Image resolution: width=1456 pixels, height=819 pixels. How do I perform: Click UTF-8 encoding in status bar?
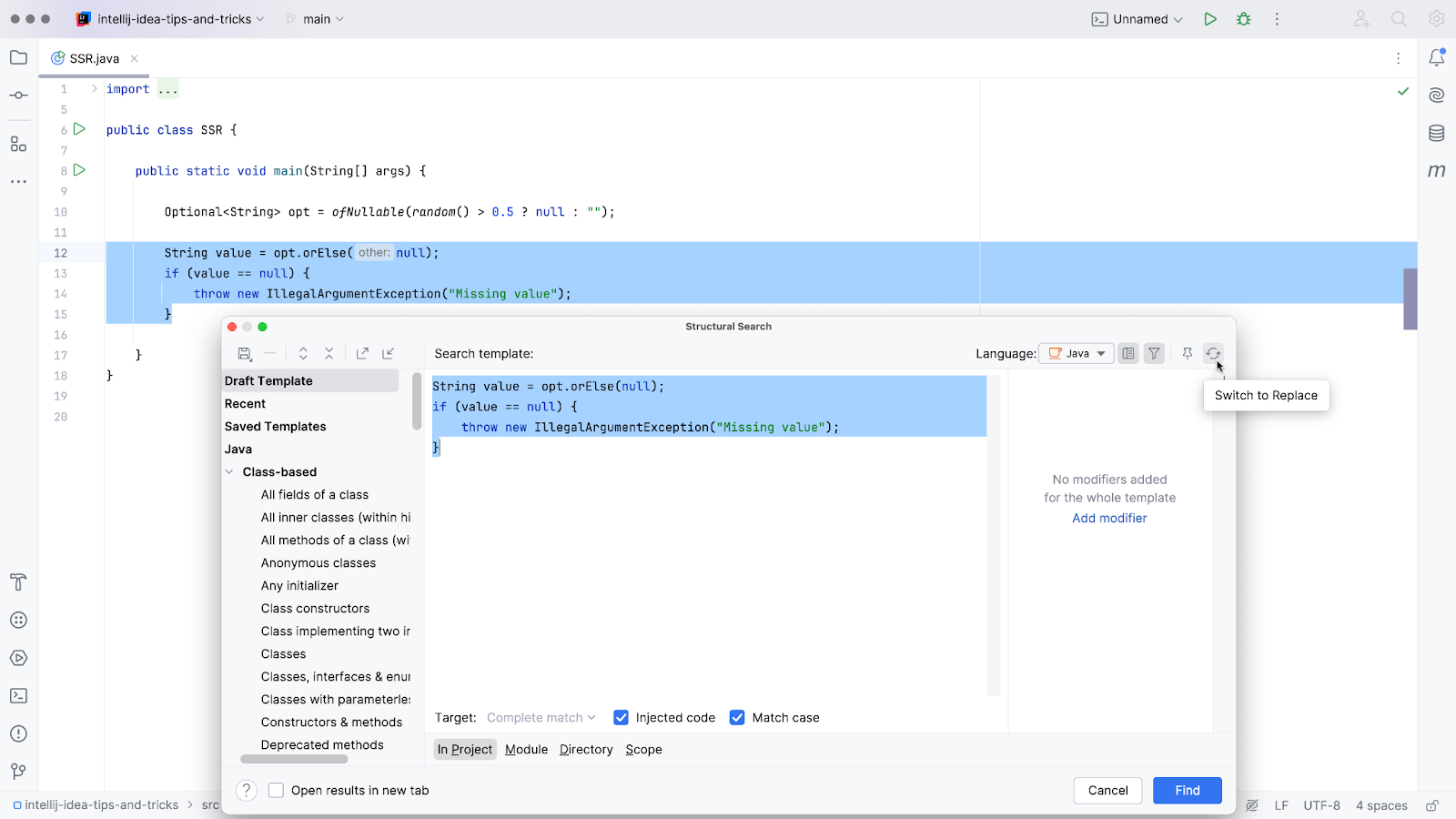click(1321, 805)
